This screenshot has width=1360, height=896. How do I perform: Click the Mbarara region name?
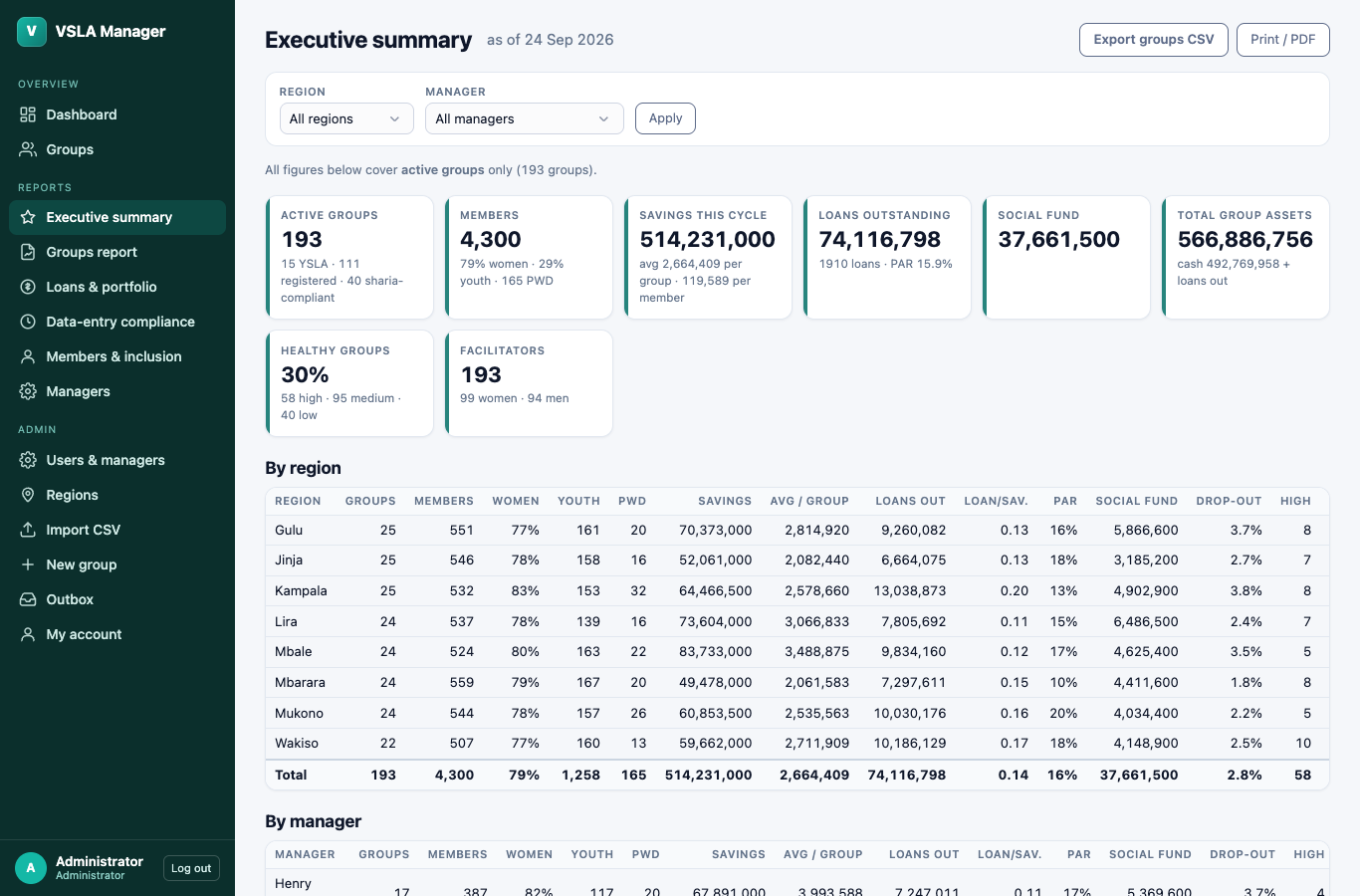pyautogui.click(x=300, y=683)
